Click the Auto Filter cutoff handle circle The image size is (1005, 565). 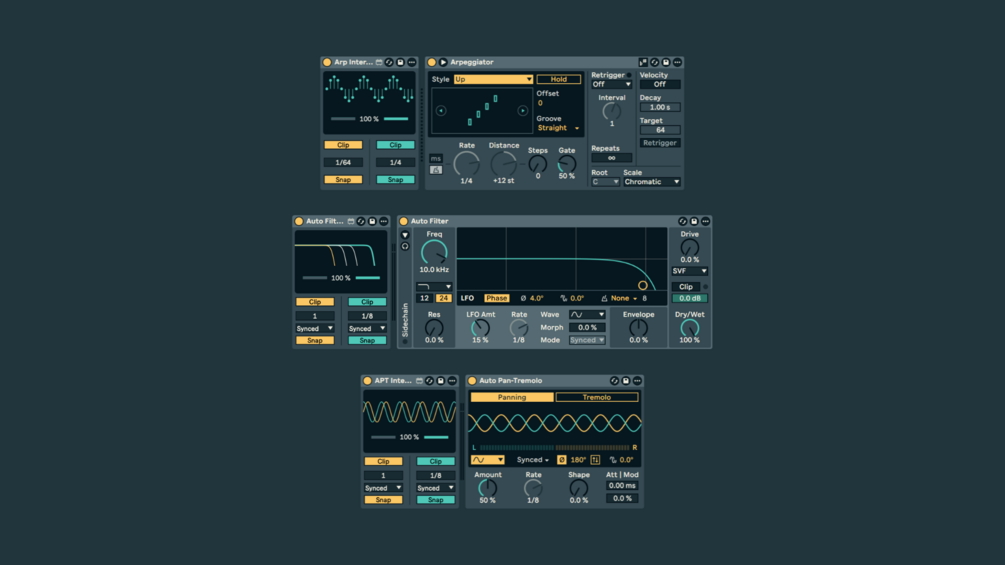pos(642,286)
